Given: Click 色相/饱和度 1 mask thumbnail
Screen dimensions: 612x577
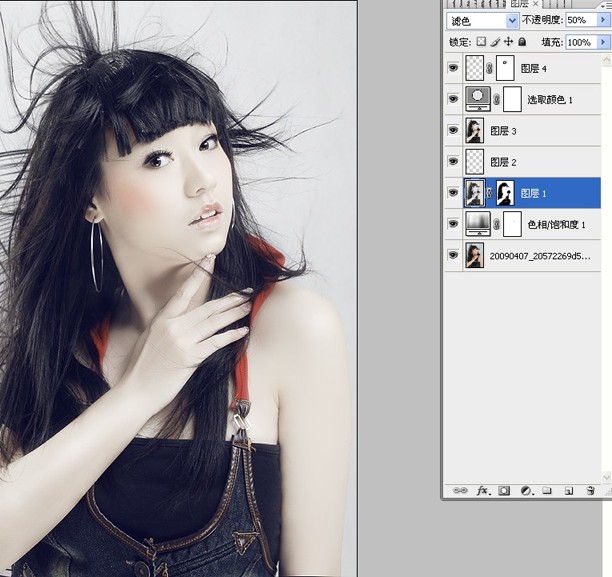Looking at the screenshot, I should pyautogui.click(x=512, y=224).
